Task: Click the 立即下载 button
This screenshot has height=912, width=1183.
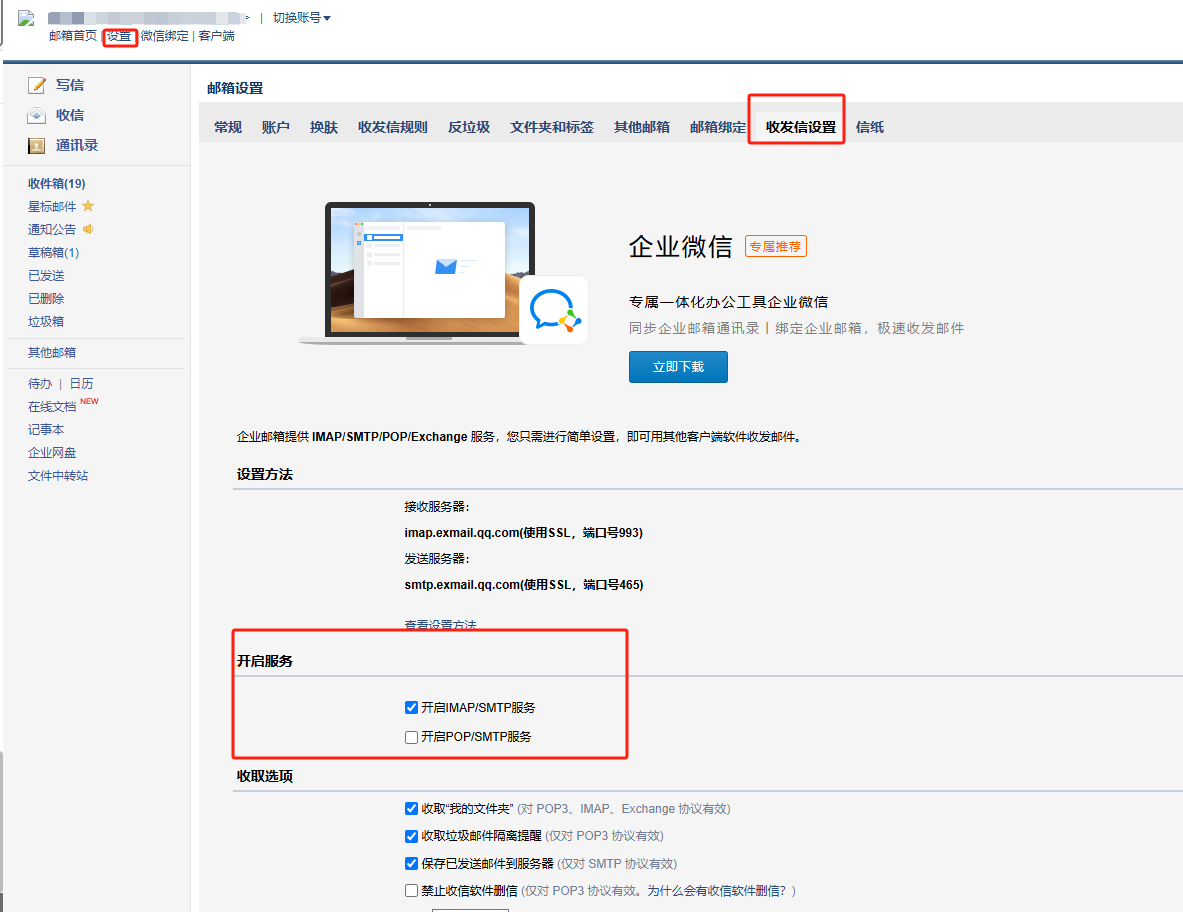Action: coord(678,367)
